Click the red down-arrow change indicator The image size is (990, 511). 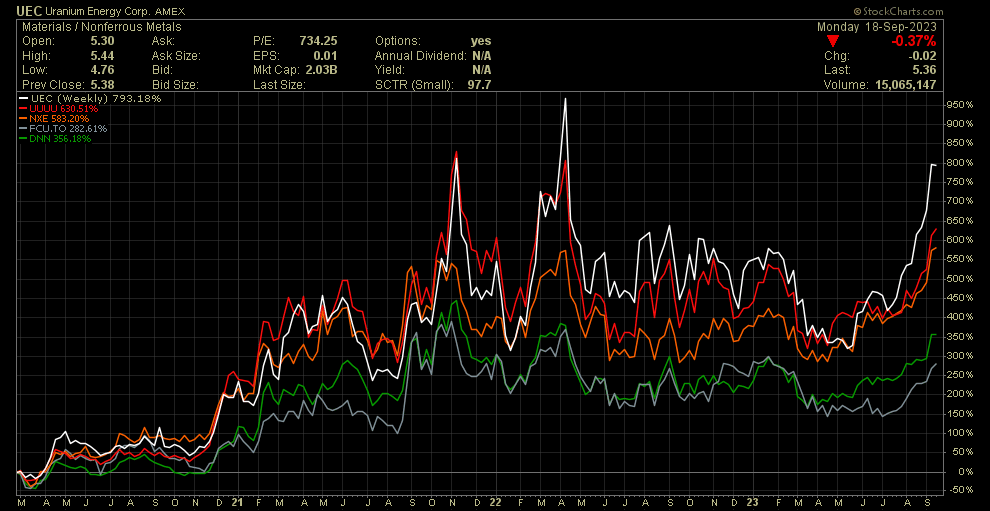(833, 41)
